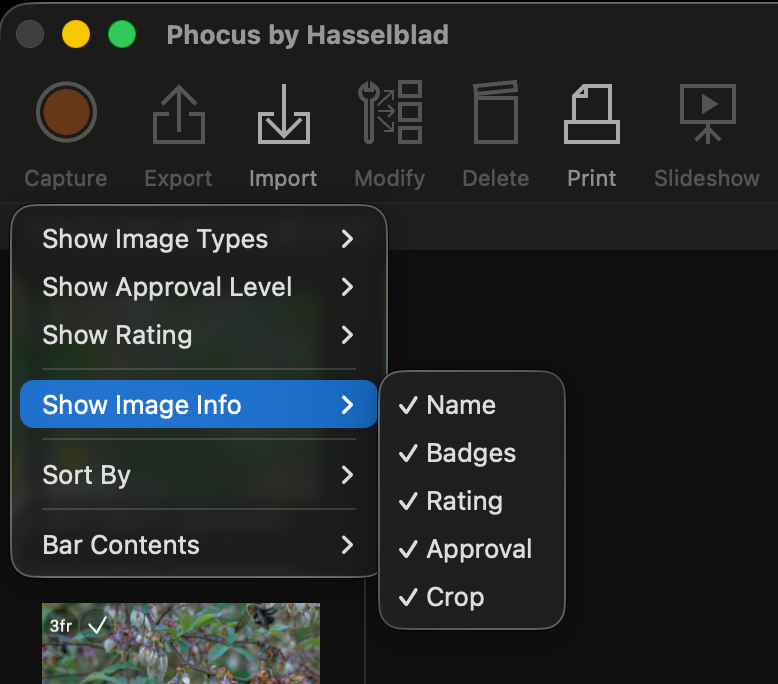This screenshot has width=778, height=684.
Task: Toggle Approval display option
Action: pos(472,549)
